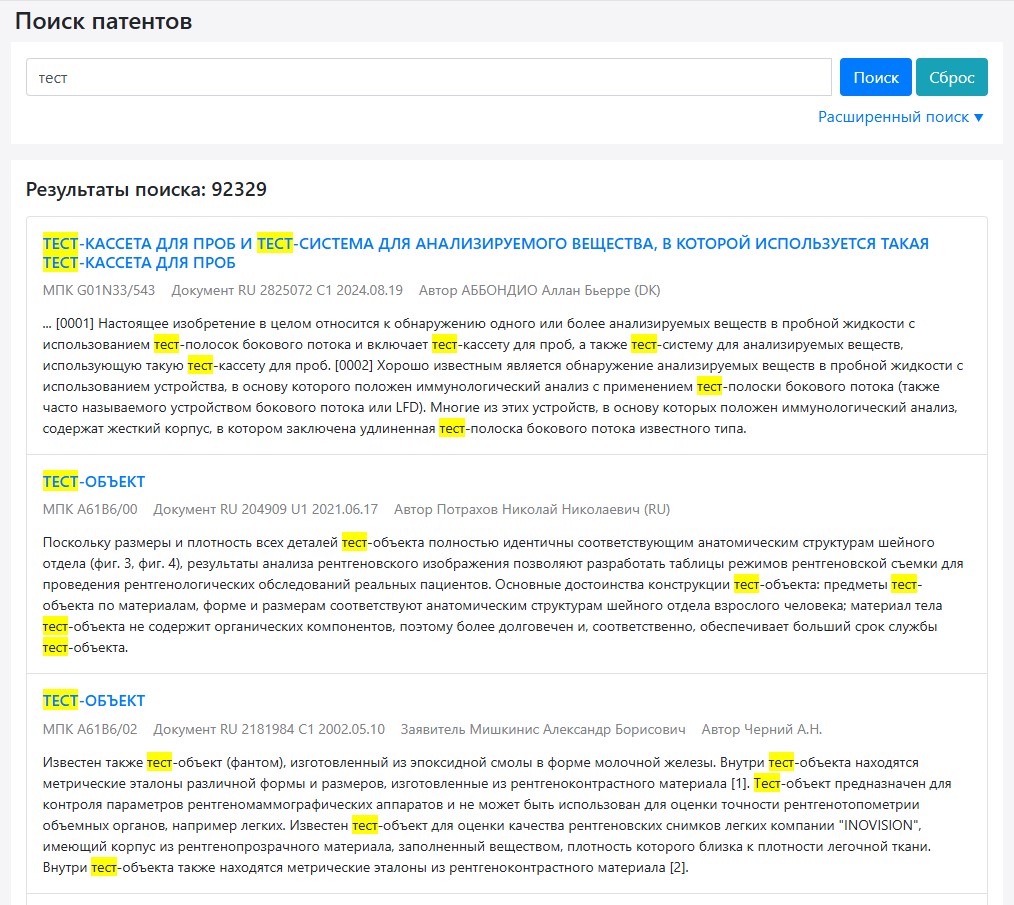The width and height of the screenshot is (1014, 905).
Task: Click applicant Мишкинис Александр Борисович
Action: (543, 729)
